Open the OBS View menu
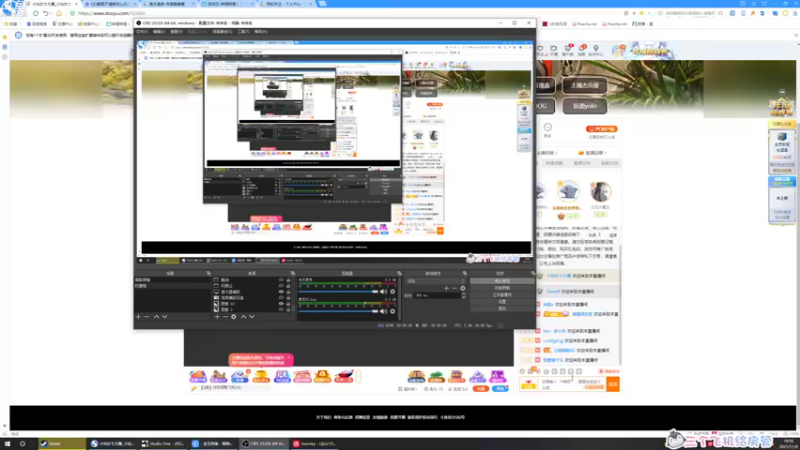This screenshot has width=800, height=450. [177, 32]
